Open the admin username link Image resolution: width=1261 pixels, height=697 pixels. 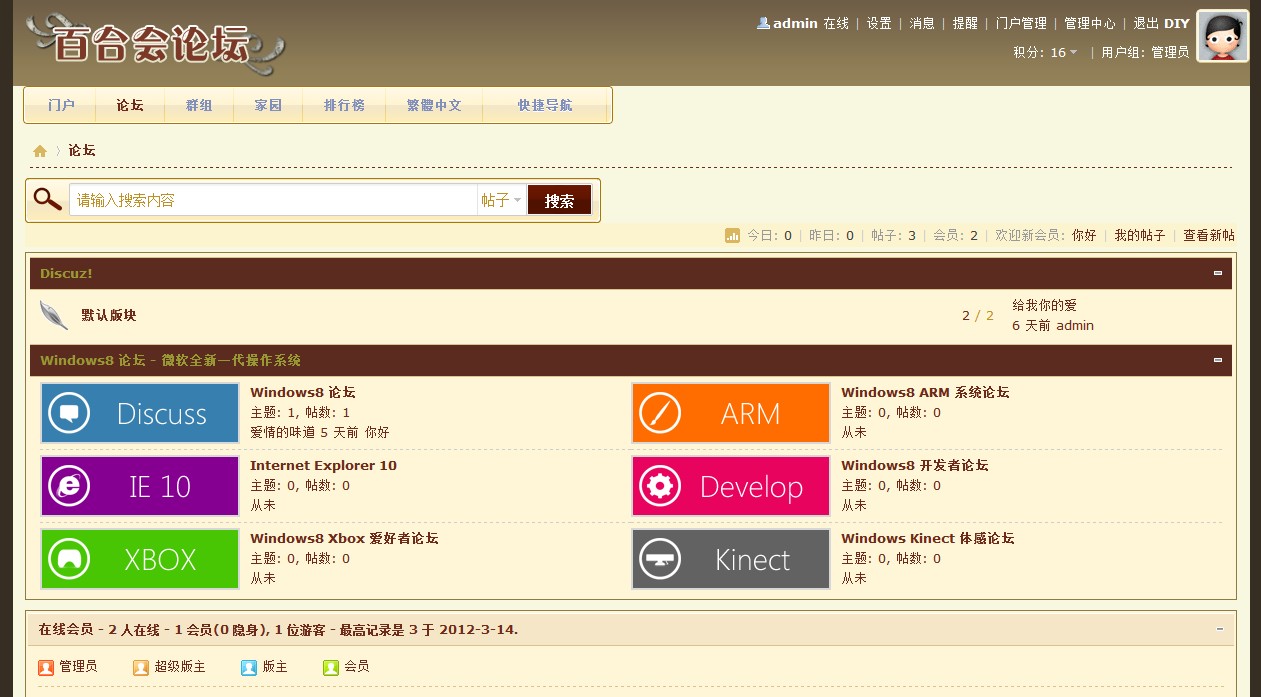click(x=796, y=23)
